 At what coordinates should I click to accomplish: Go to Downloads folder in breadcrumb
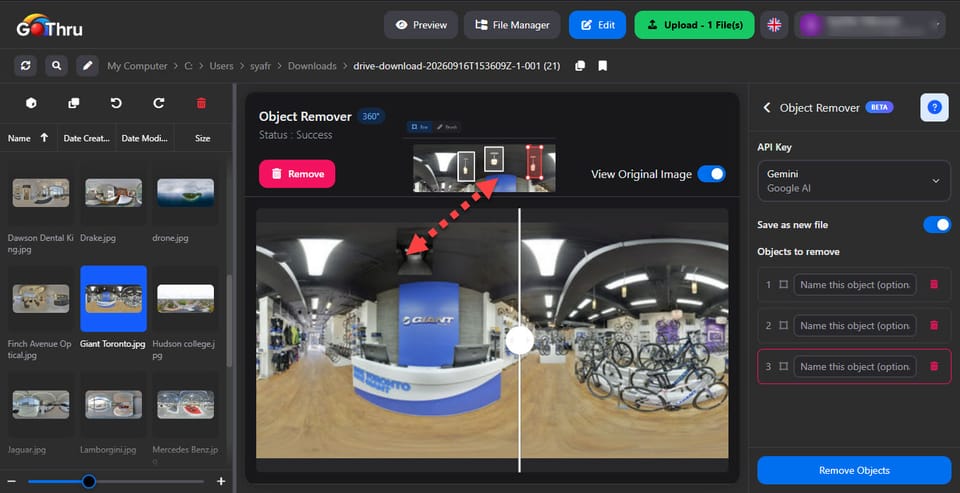coord(312,66)
